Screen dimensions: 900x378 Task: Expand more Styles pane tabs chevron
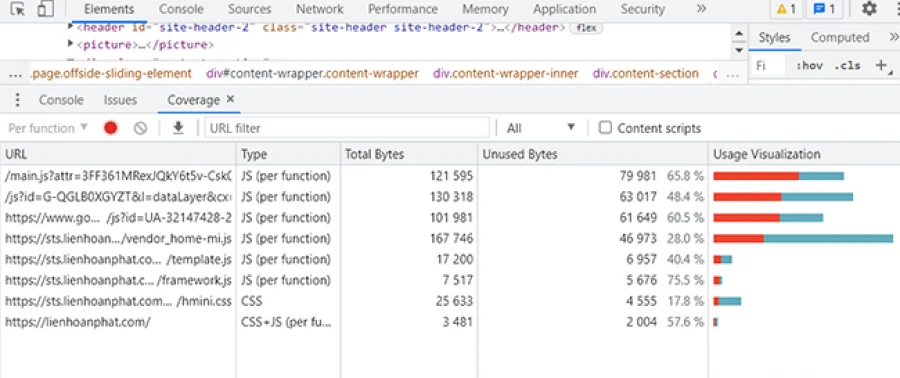click(x=894, y=37)
